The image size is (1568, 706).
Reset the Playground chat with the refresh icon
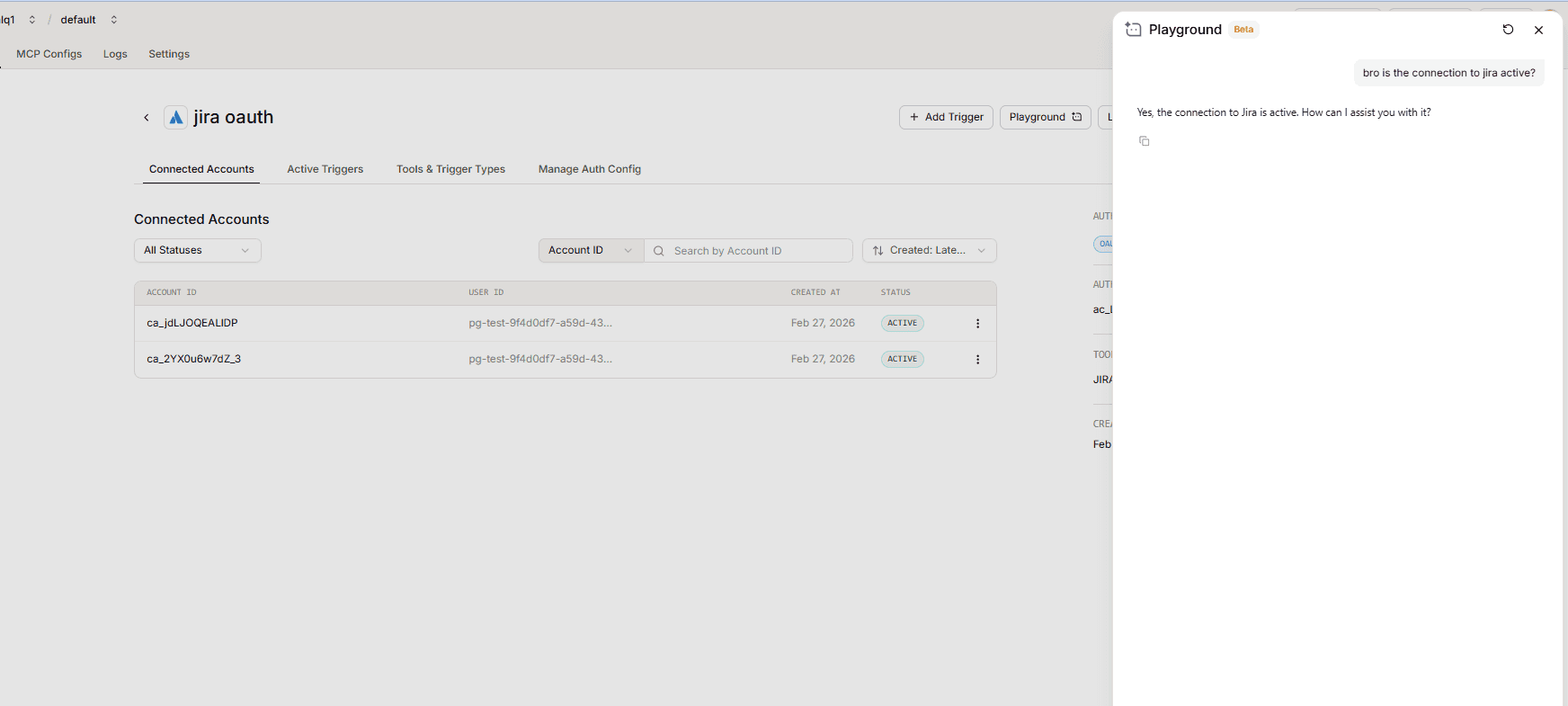click(x=1508, y=30)
